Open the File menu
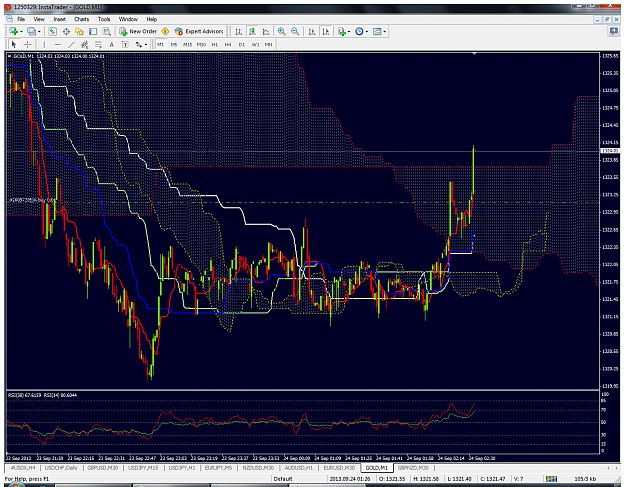Screen dimensions: 625x487 21,19
